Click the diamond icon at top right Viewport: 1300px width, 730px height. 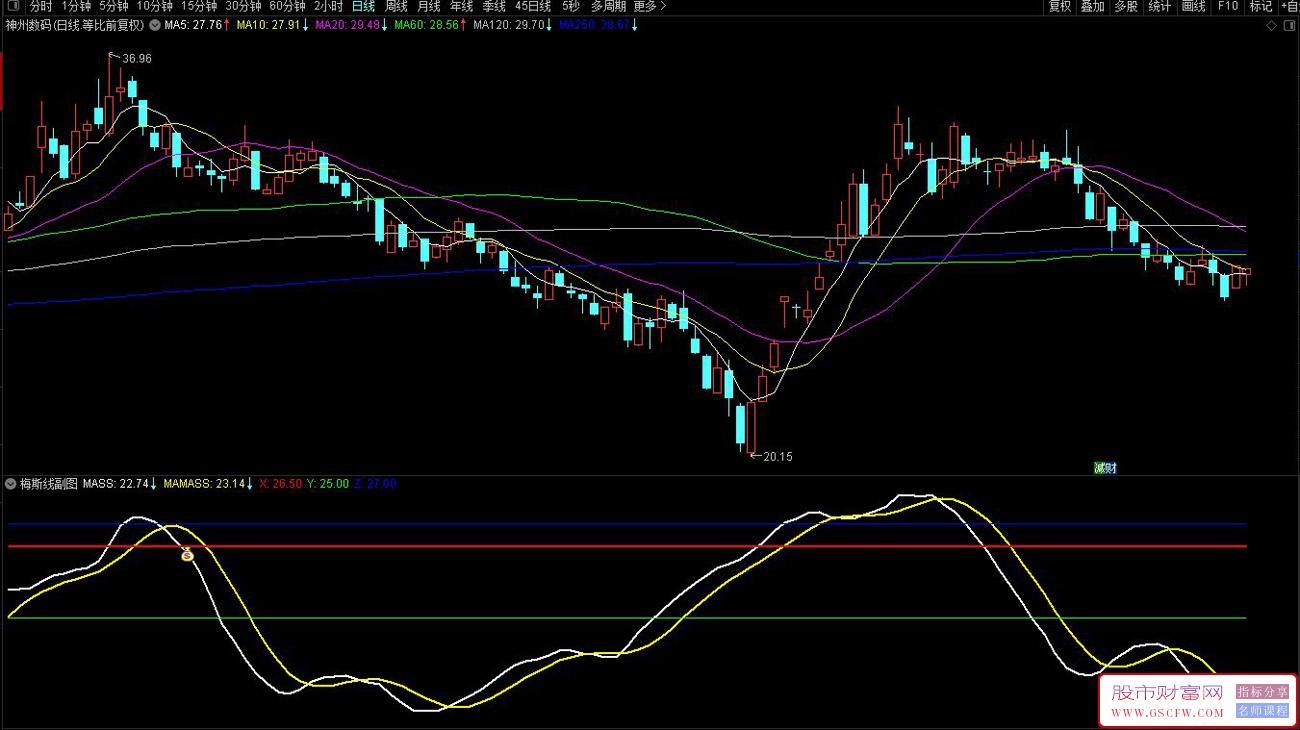[x=1272, y=26]
